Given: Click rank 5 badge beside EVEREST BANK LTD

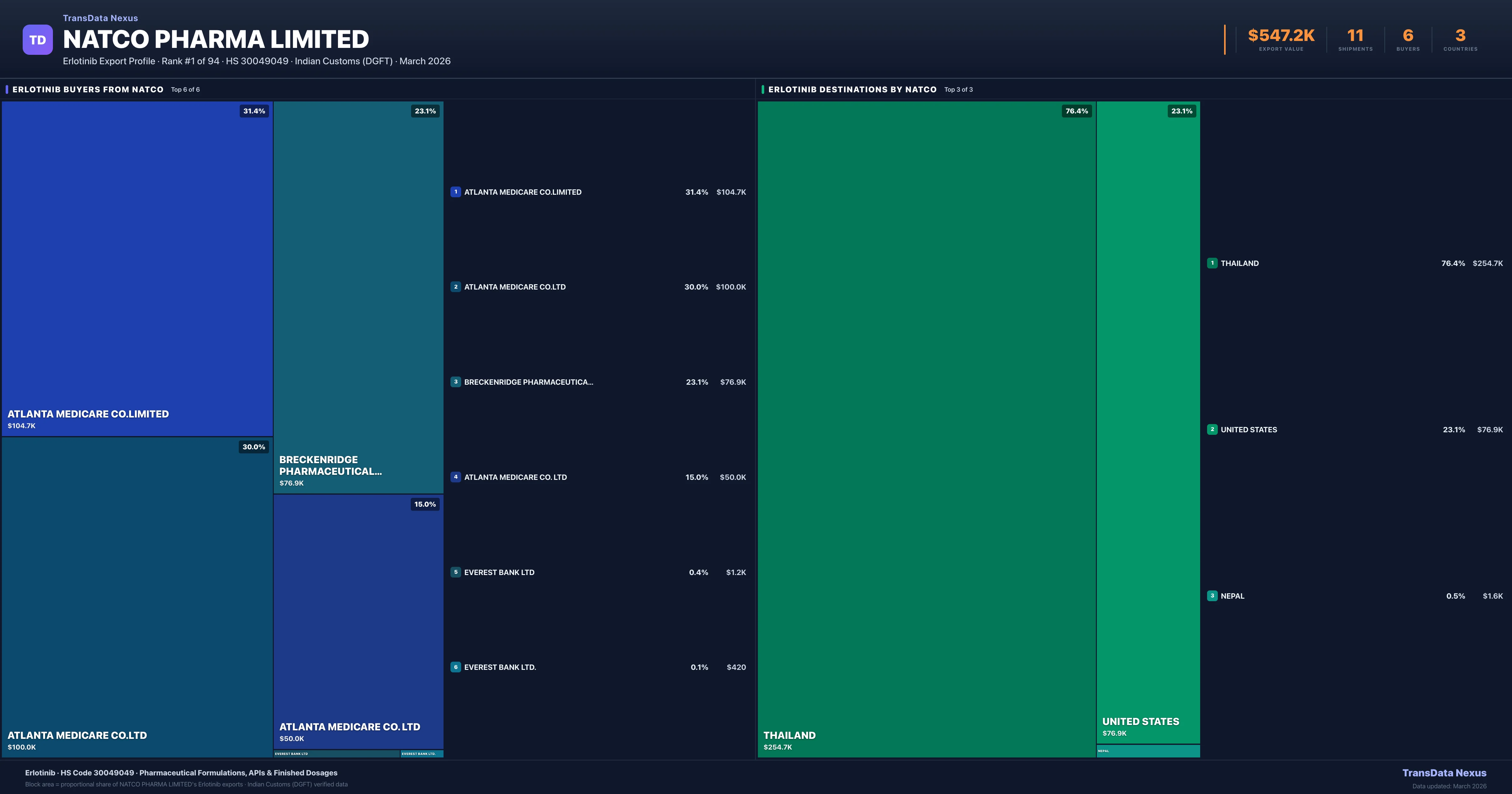Looking at the screenshot, I should (455, 572).
